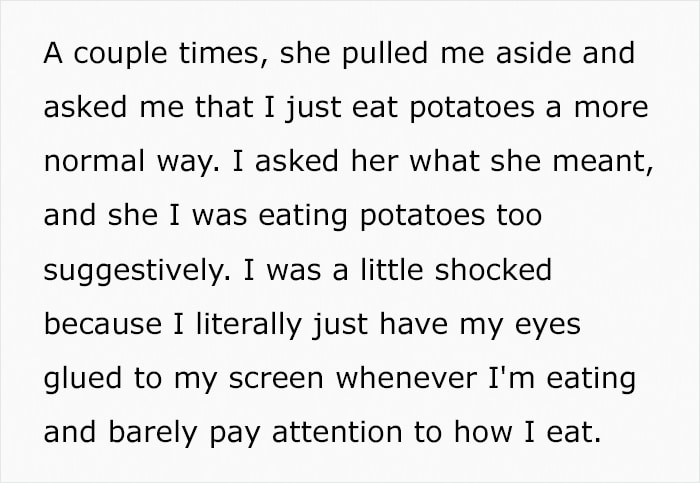Click the word 'potatoes' in second line
The image size is (700, 483).
click(x=471, y=109)
